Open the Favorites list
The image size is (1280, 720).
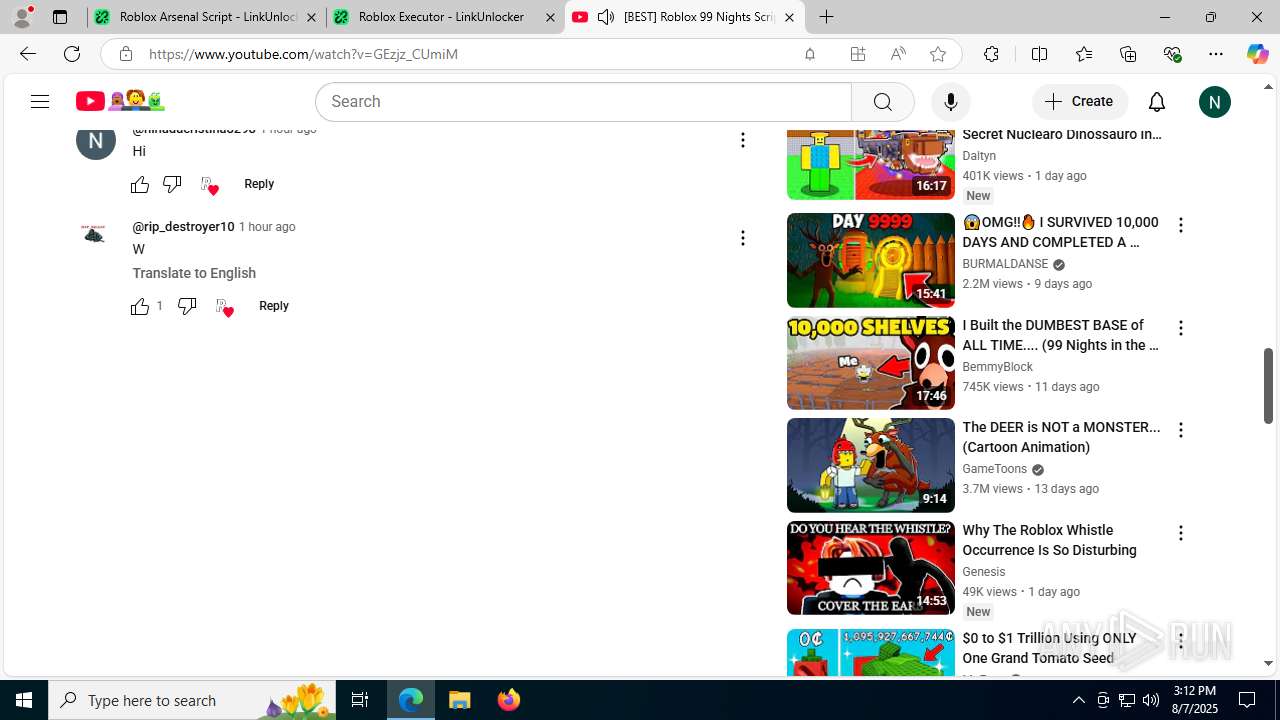(x=1084, y=54)
